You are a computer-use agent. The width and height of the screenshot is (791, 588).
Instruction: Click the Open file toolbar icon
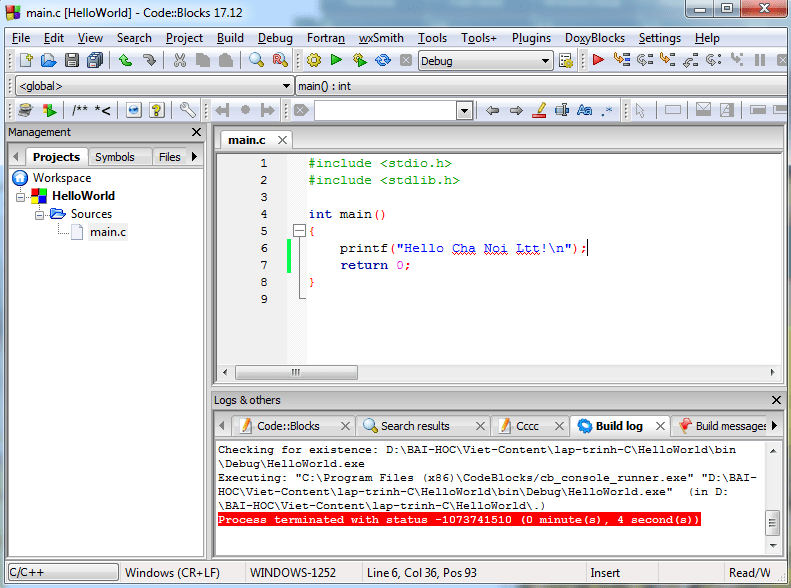pos(48,61)
